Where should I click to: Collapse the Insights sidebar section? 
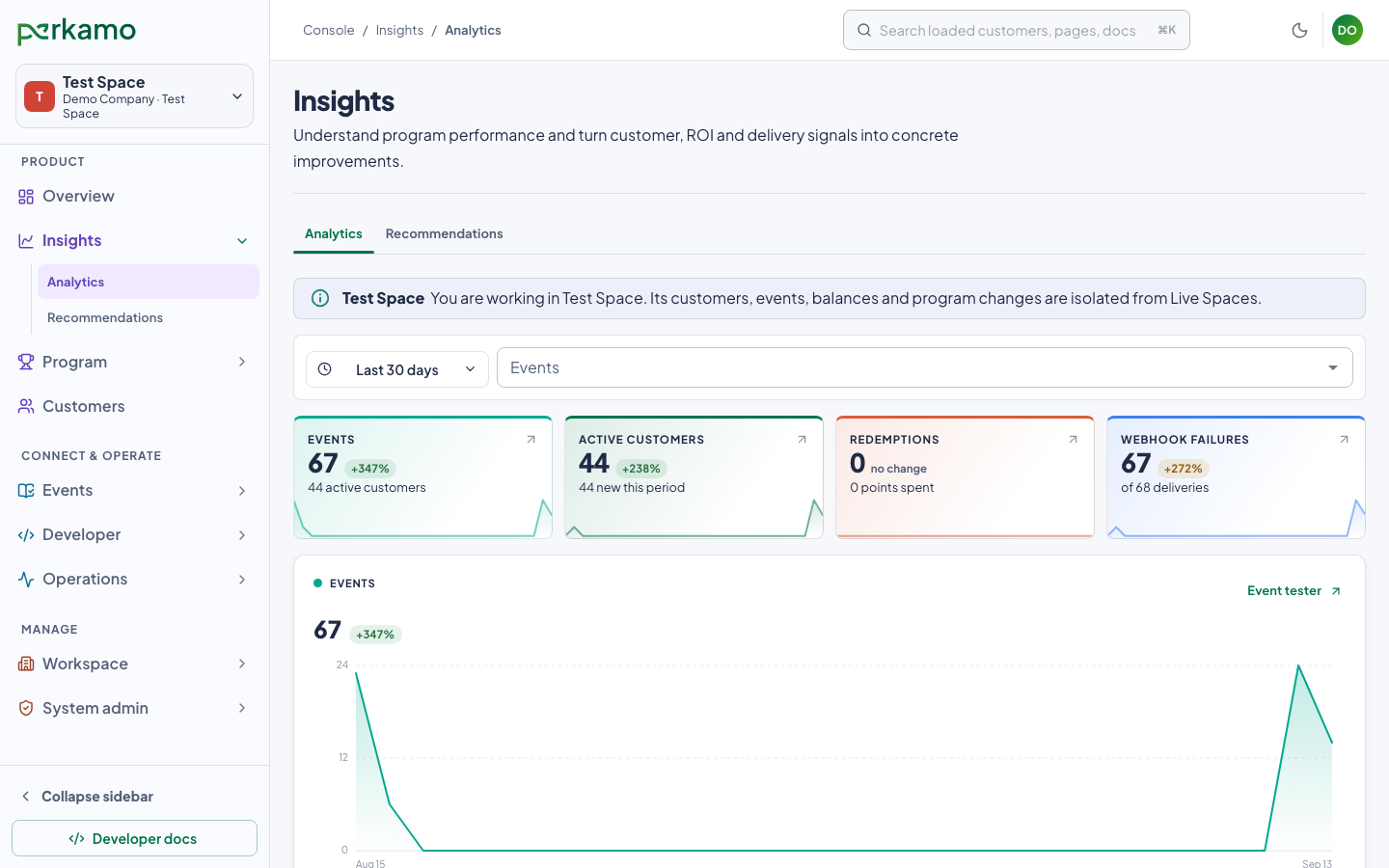(x=242, y=241)
